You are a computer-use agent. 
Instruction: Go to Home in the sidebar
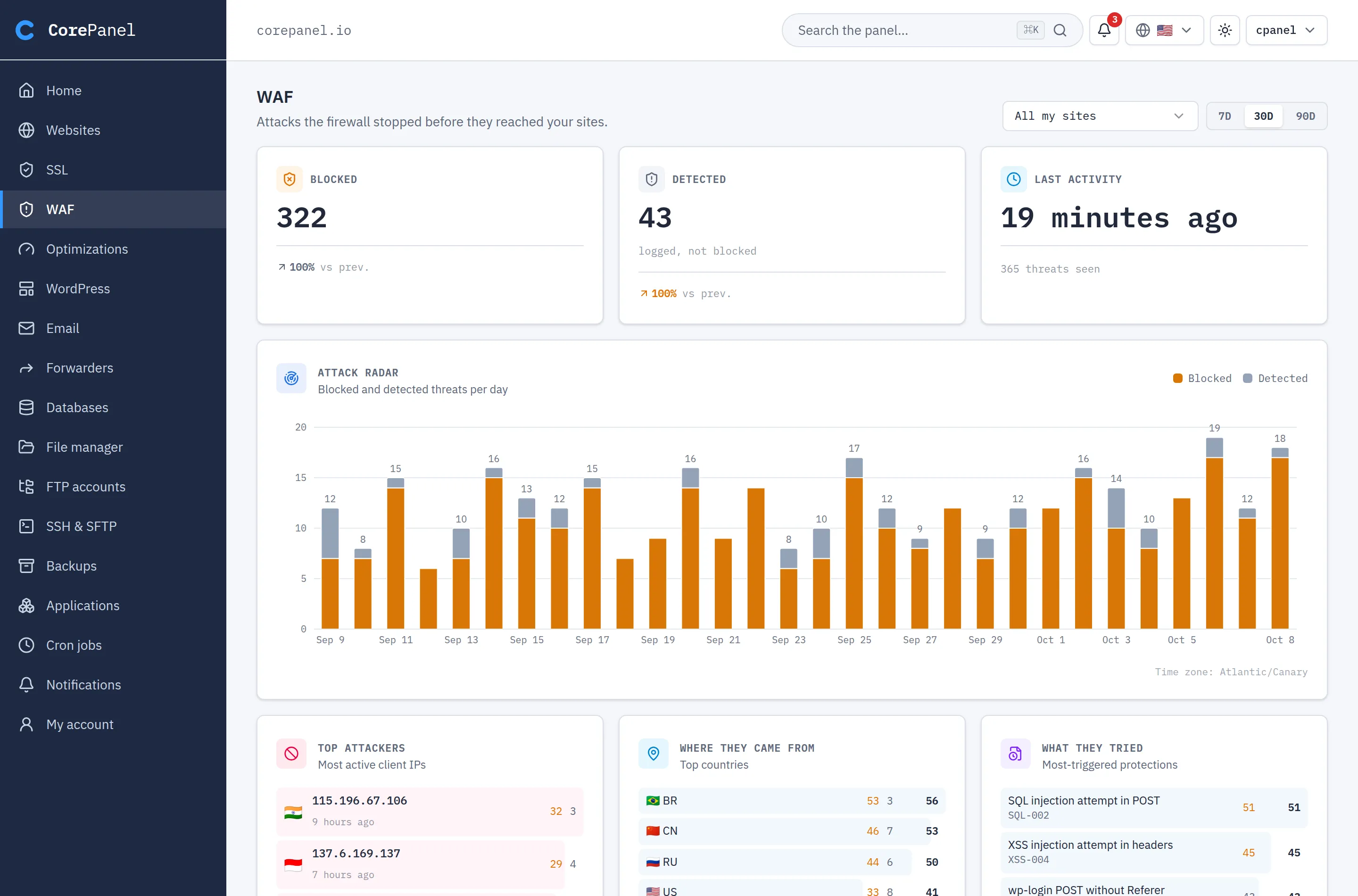(x=113, y=90)
